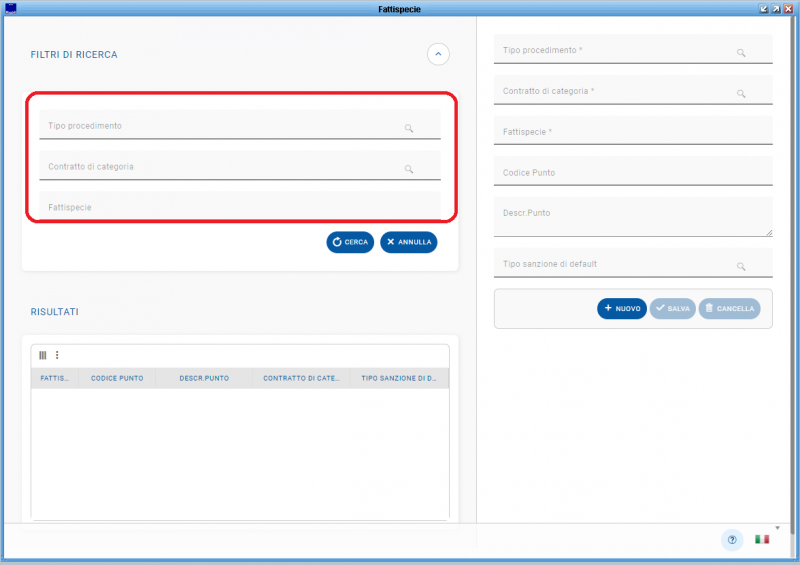
Task: Open the Fattispecie window system icon
Action: (x=11, y=8)
